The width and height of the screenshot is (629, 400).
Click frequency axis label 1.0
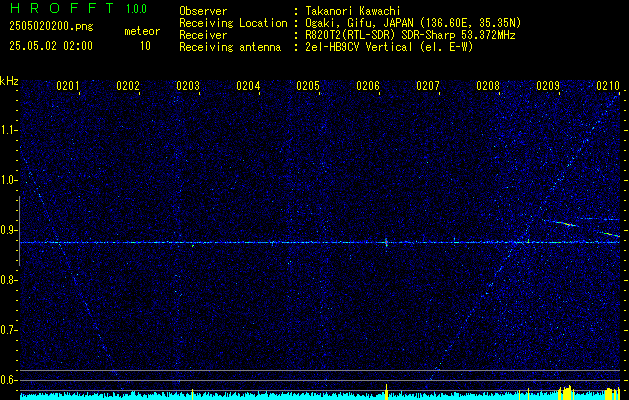(7, 180)
